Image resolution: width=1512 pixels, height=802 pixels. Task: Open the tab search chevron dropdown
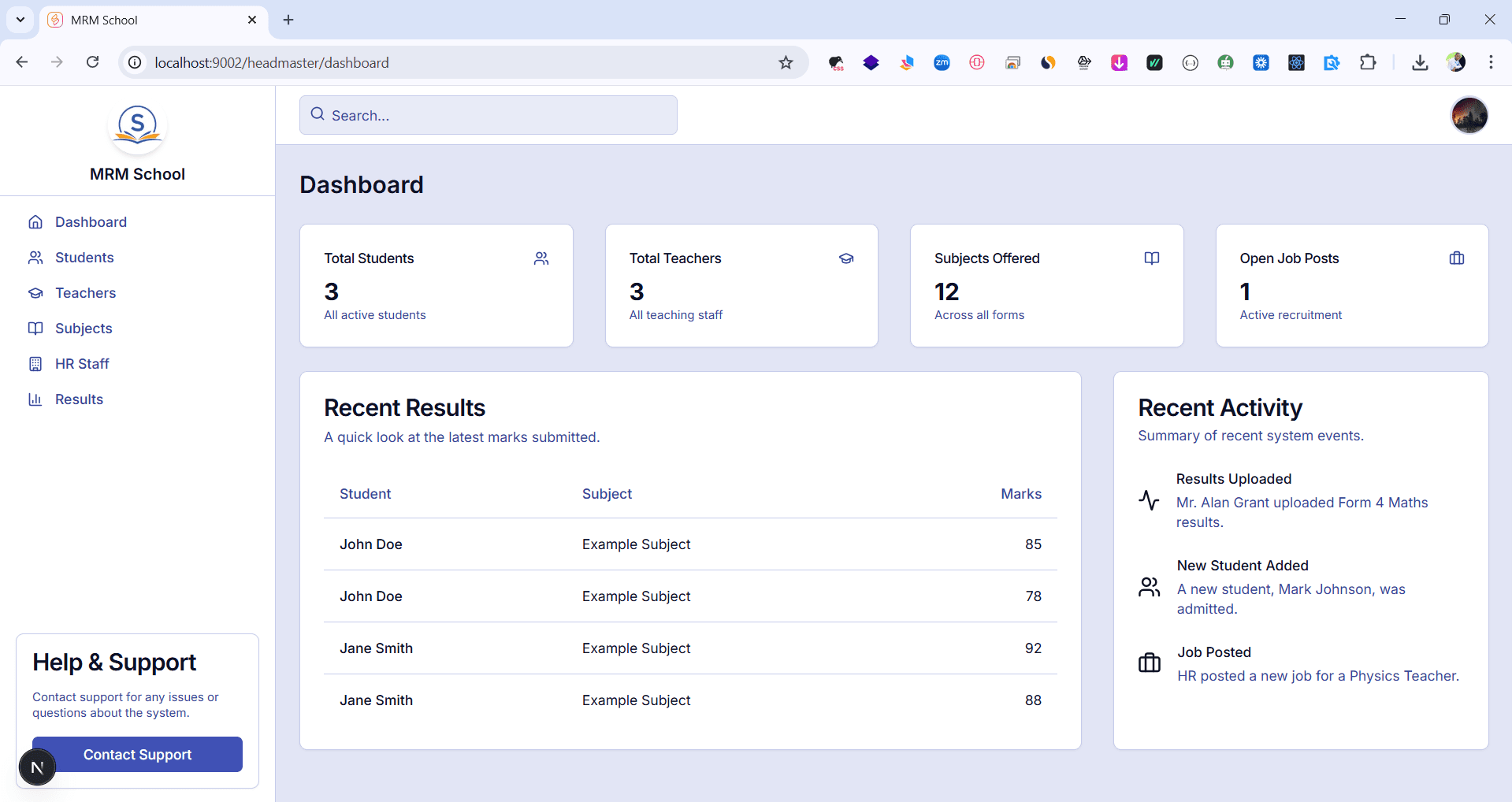(20, 20)
